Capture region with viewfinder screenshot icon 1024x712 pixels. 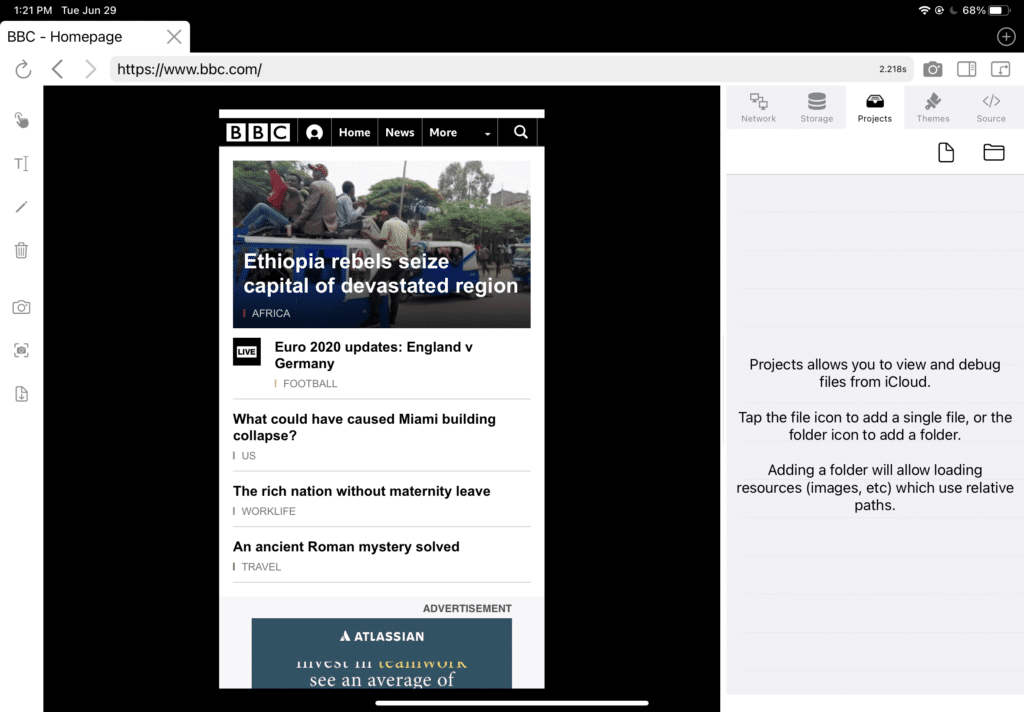tap(21, 350)
